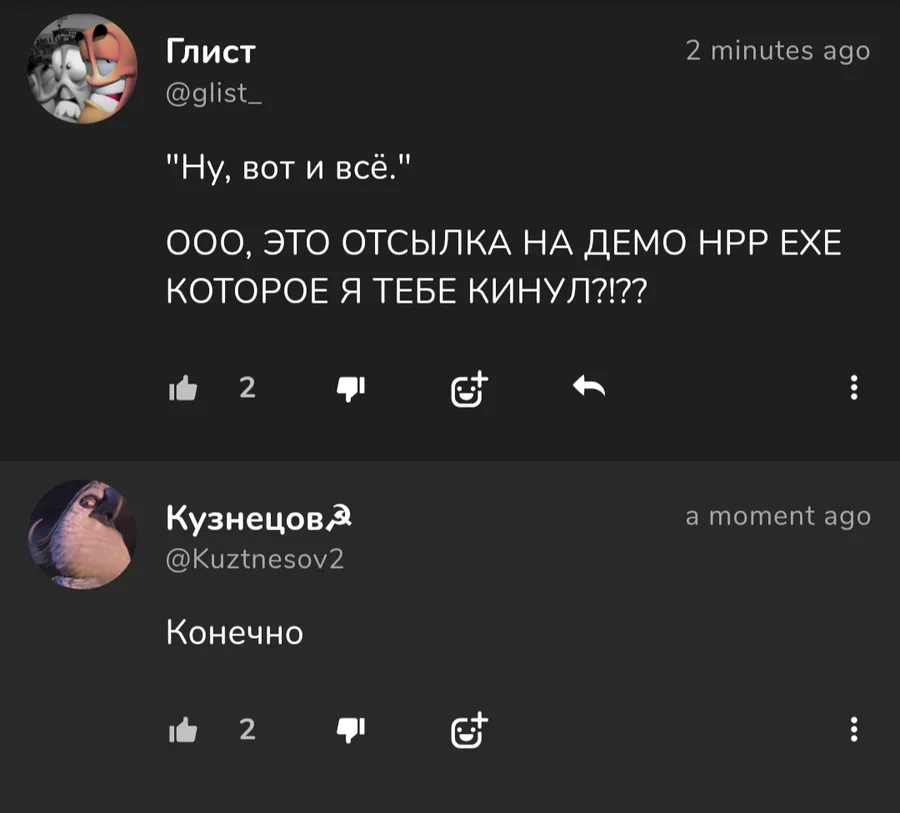The width and height of the screenshot is (900, 813).
Task: Open Глист's profile avatar
Action: 83,69
